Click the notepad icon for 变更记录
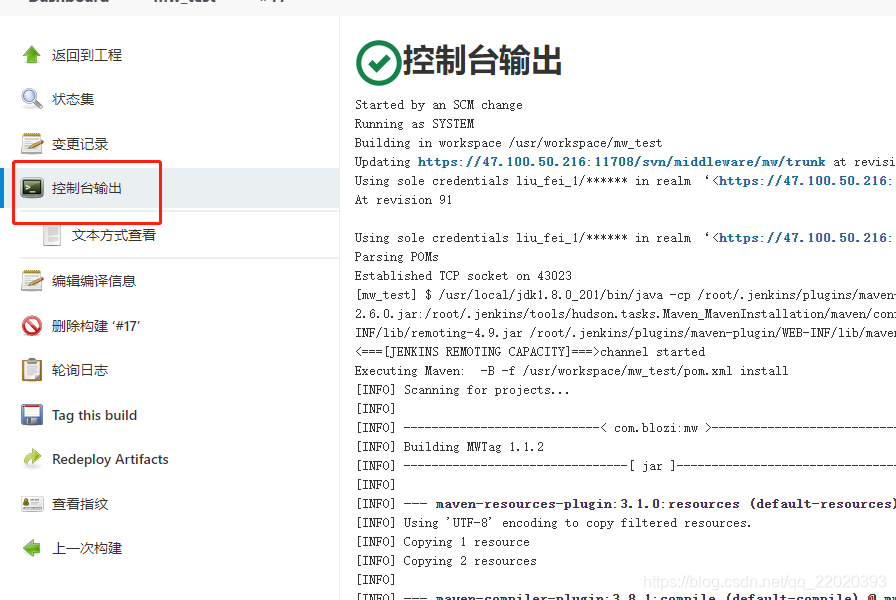 pyautogui.click(x=31, y=143)
